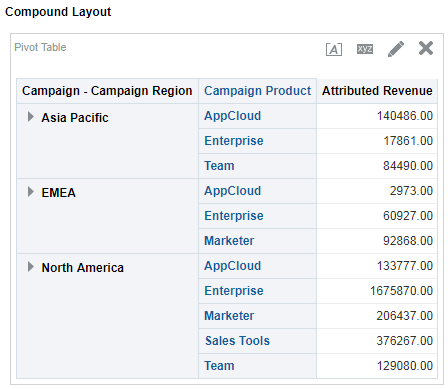The width and height of the screenshot is (448, 389).
Task: Expand the North America region row
Action: click(x=31, y=267)
